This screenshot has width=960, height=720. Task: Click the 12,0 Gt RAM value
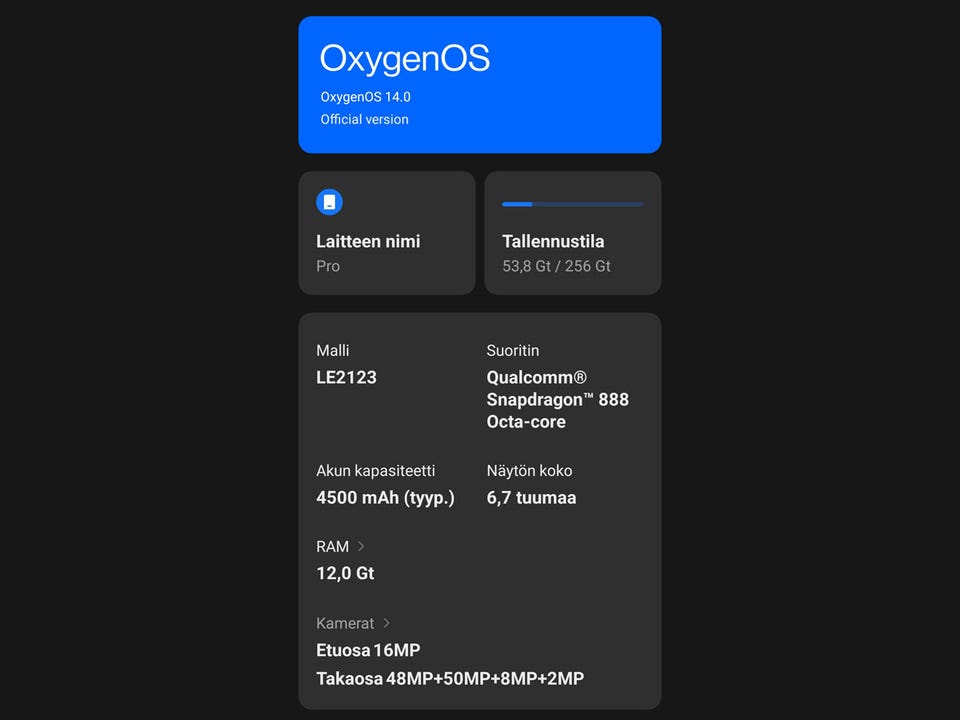click(345, 573)
